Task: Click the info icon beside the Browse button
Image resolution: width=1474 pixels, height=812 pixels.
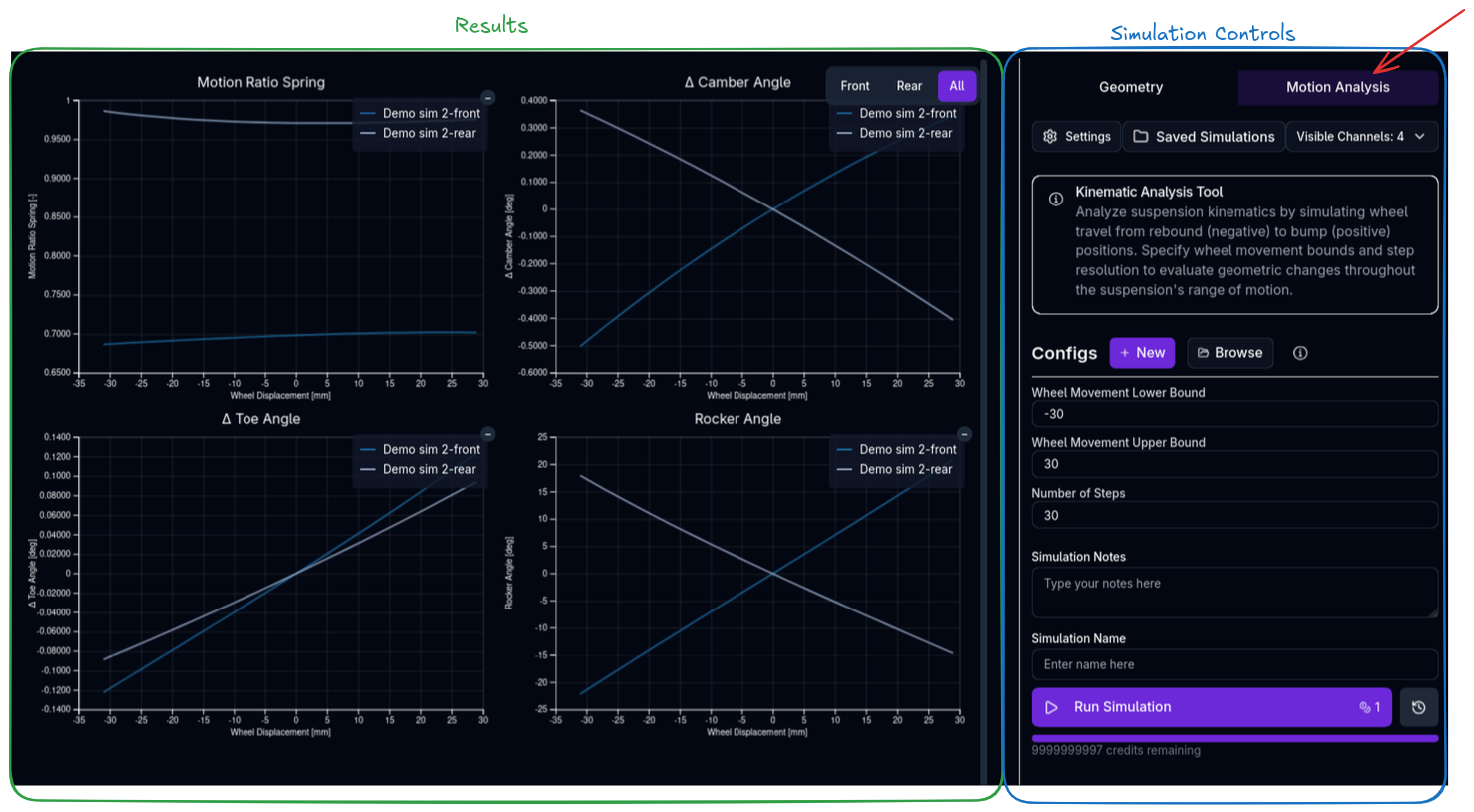Action: click(x=1300, y=352)
